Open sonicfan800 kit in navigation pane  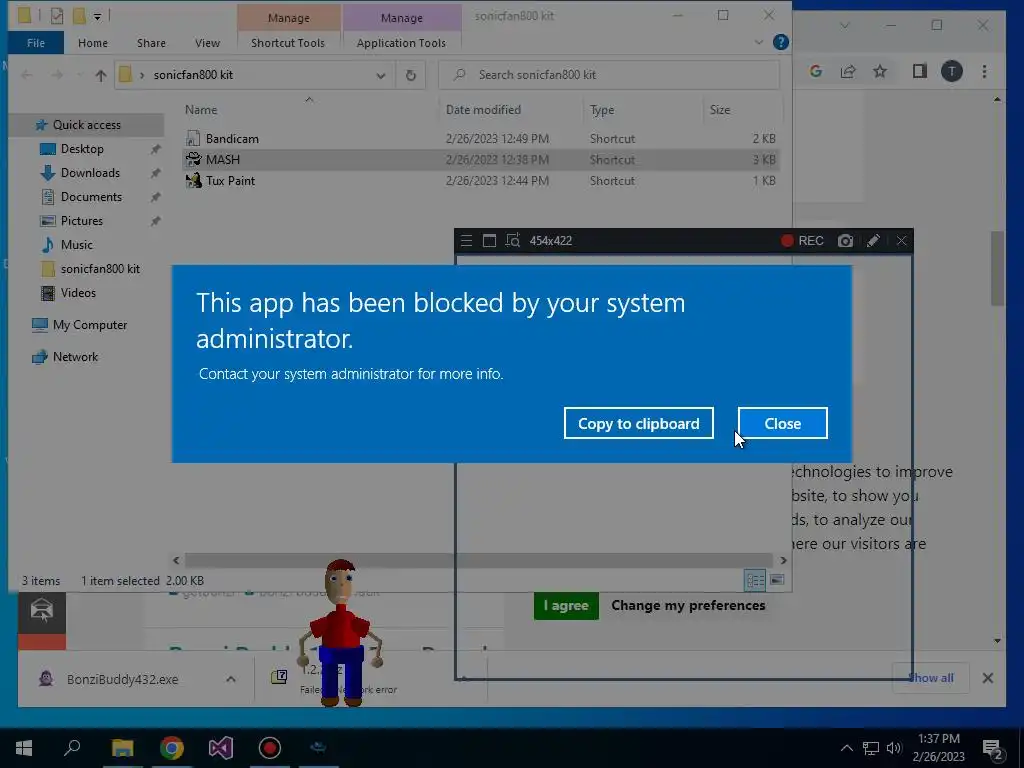[x=100, y=269]
